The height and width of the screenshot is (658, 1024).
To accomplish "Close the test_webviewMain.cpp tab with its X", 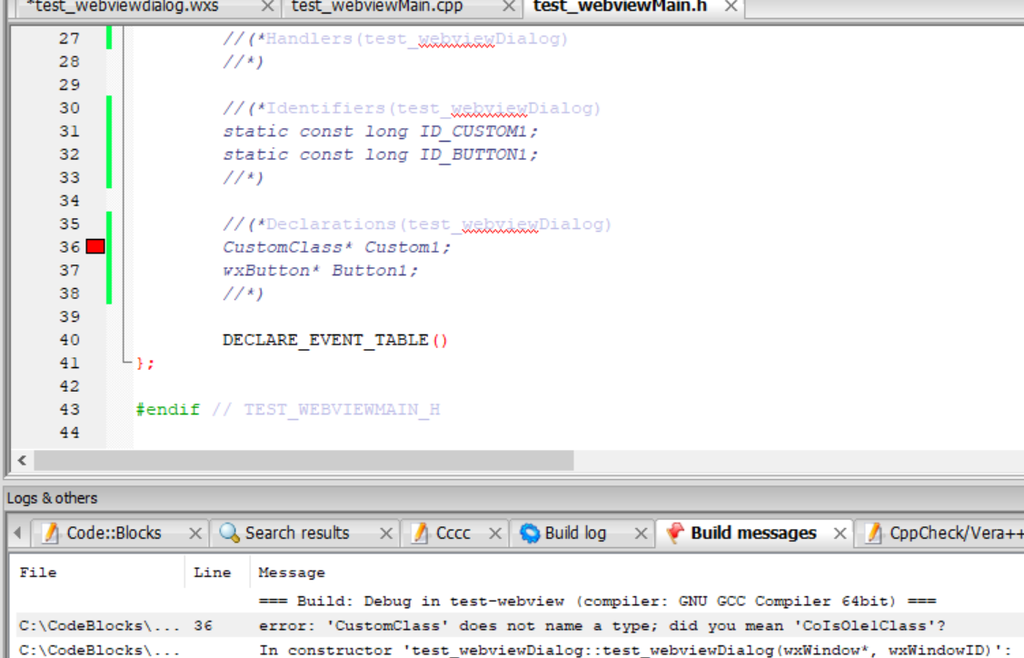I will [508, 6].
